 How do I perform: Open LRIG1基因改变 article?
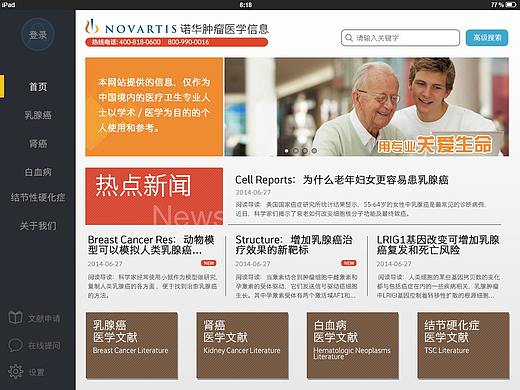click(x=438, y=245)
